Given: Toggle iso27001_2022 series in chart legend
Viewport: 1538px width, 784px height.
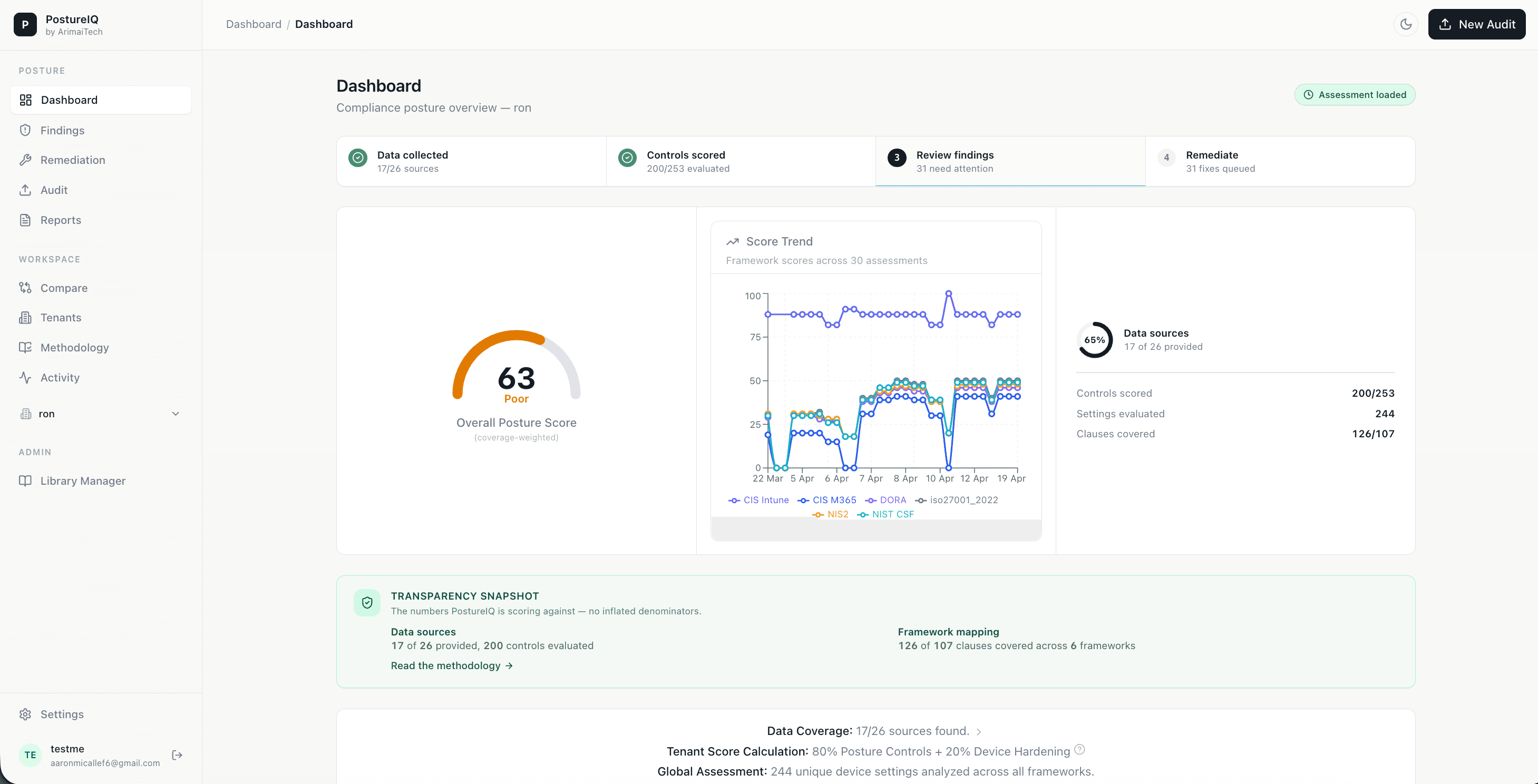Looking at the screenshot, I should (x=957, y=500).
